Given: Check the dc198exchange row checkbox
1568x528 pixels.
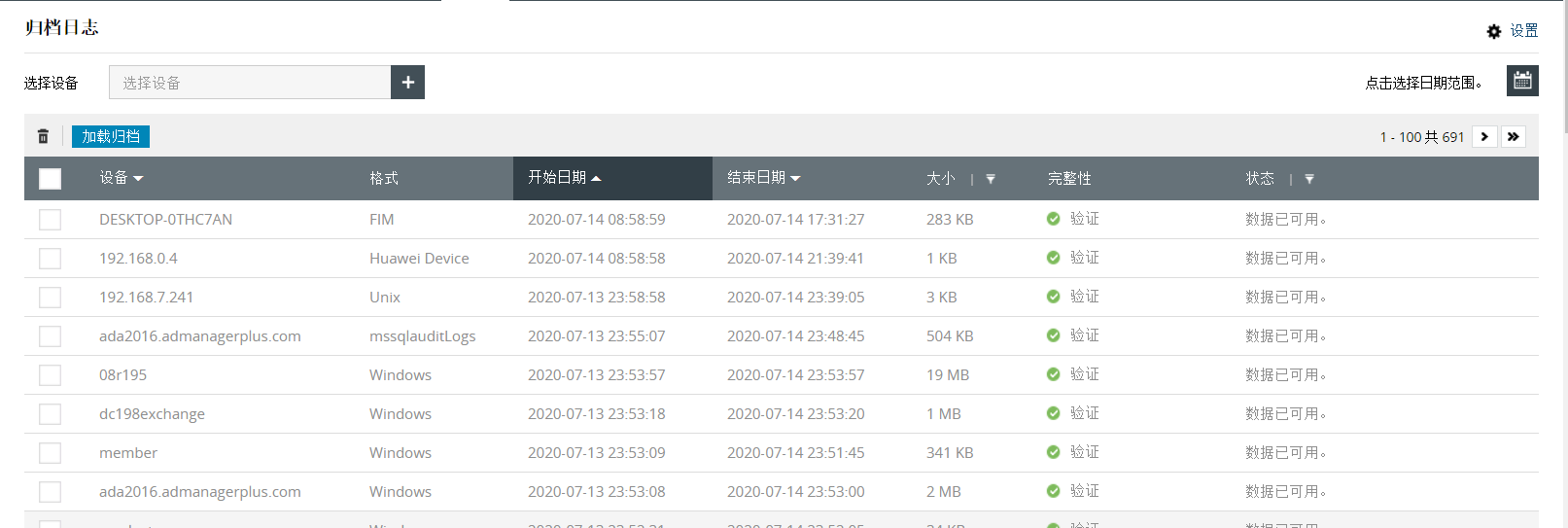Looking at the screenshot, I should click(x=50, y=414).
